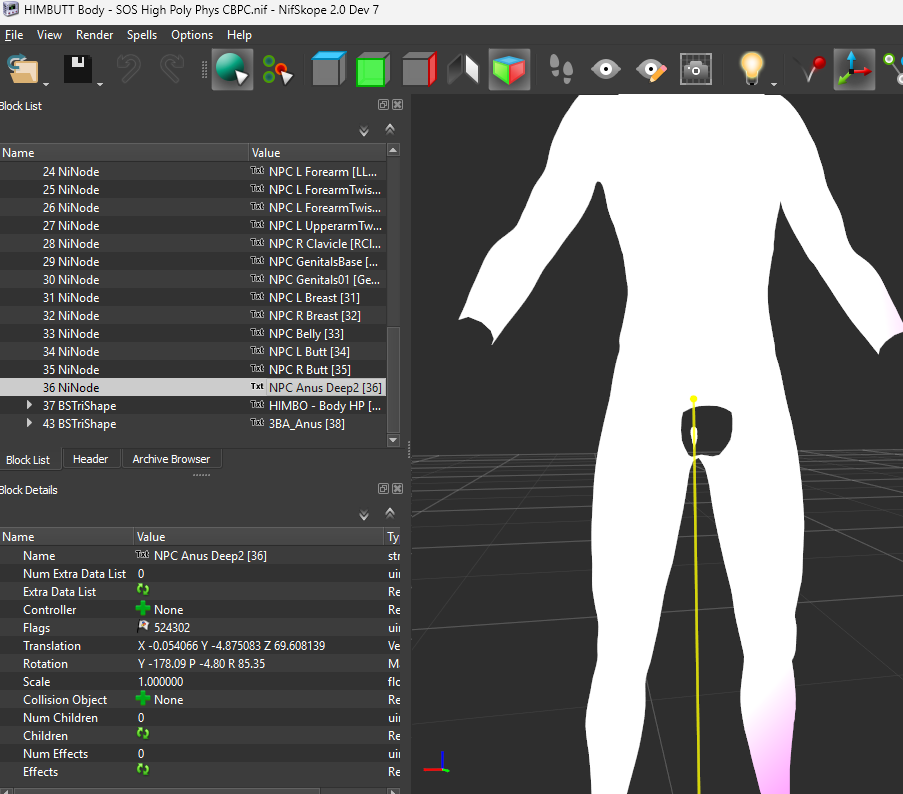903x794 pixels.
Task: Open the dropdown arrow beside Save icon
Action: click(x=100, y=84)
